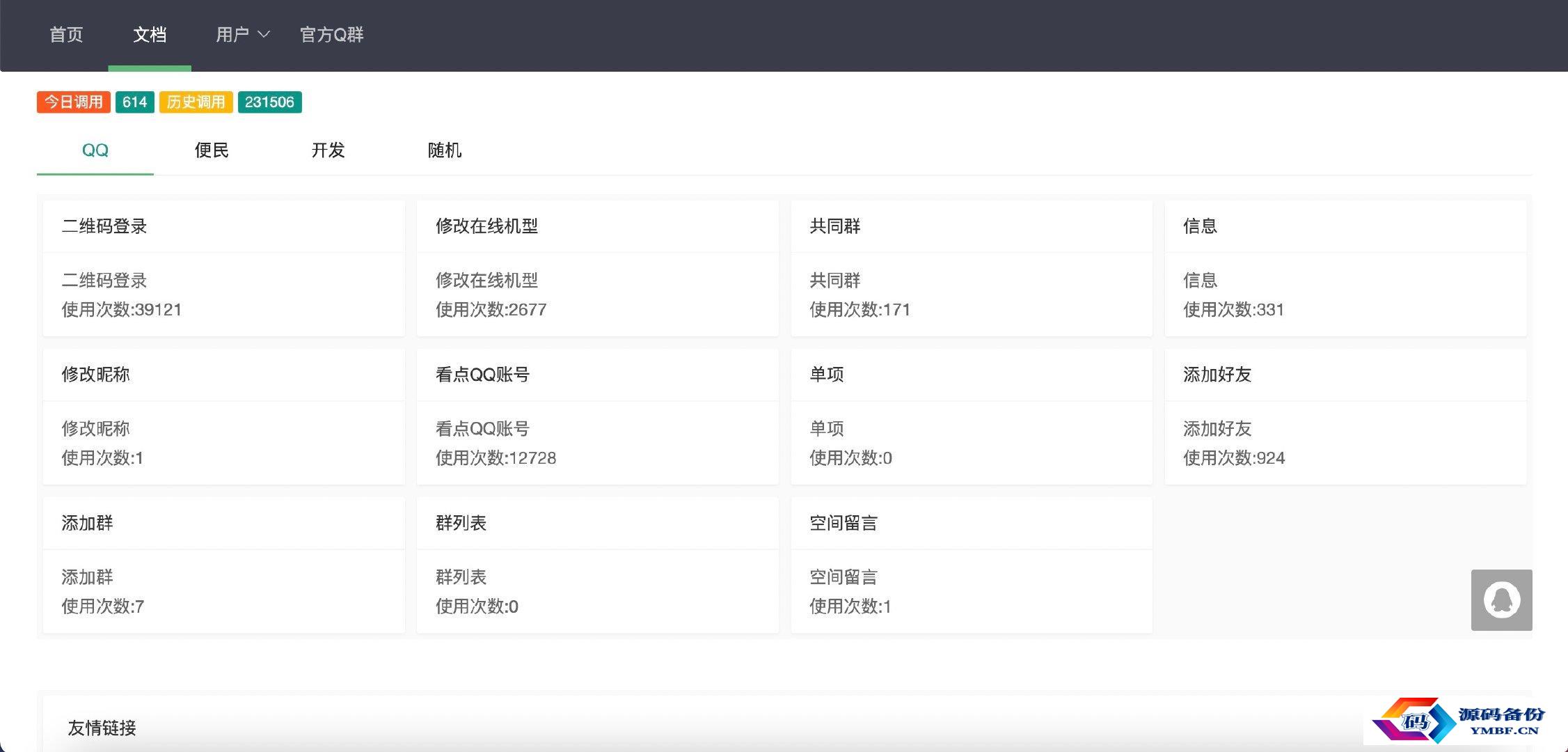Open the 单项 card title
Screen dimensions: 1568x752
(827, 375)
